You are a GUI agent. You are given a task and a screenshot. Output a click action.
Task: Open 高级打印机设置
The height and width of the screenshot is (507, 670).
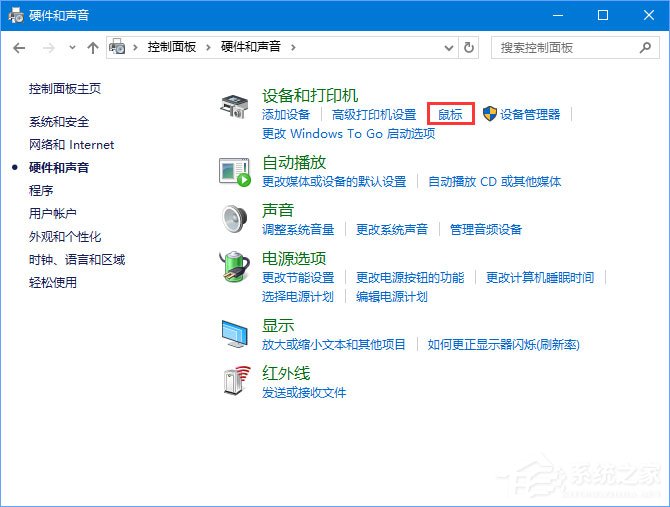(x=374, y=114)
